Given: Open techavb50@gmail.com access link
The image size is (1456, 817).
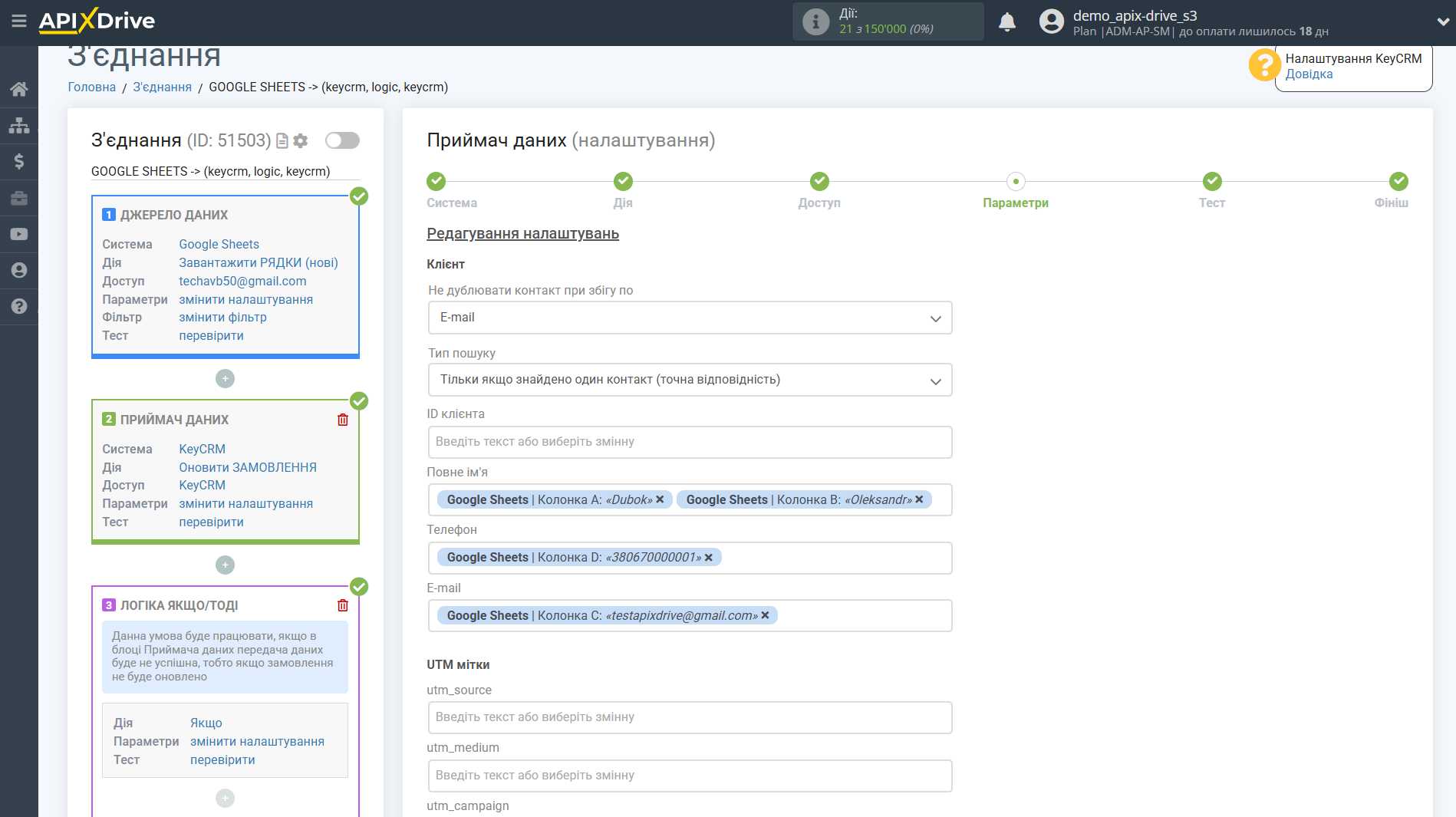Looking at the screenshot, I should (242, 281).
